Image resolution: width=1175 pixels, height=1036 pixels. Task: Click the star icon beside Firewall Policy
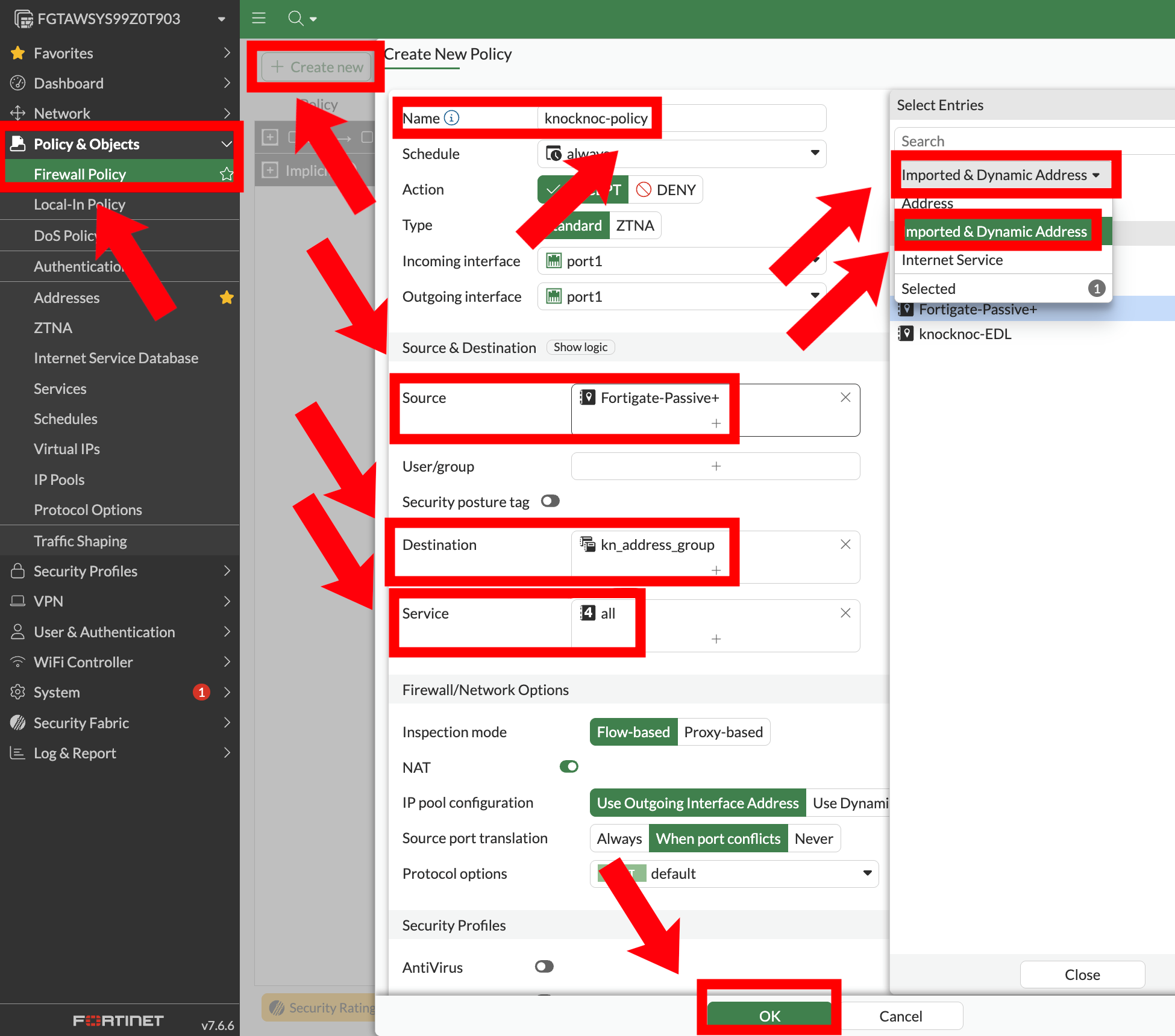[227, 174]
